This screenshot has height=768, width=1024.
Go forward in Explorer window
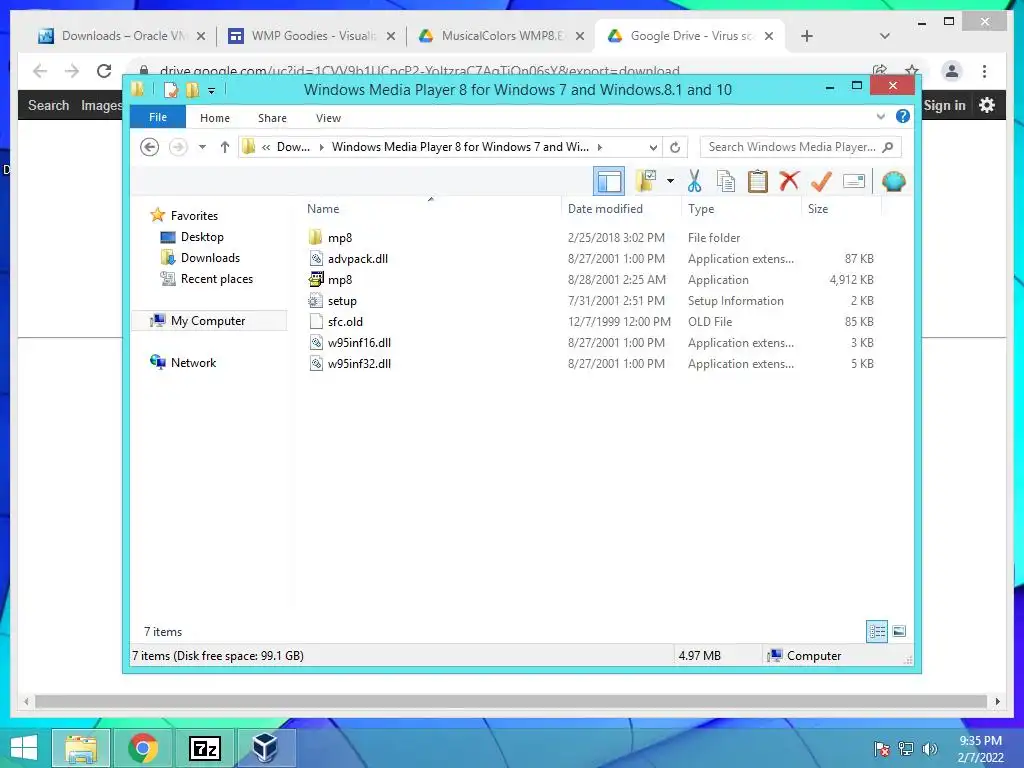pyautogui.click(x=178, y=147)
